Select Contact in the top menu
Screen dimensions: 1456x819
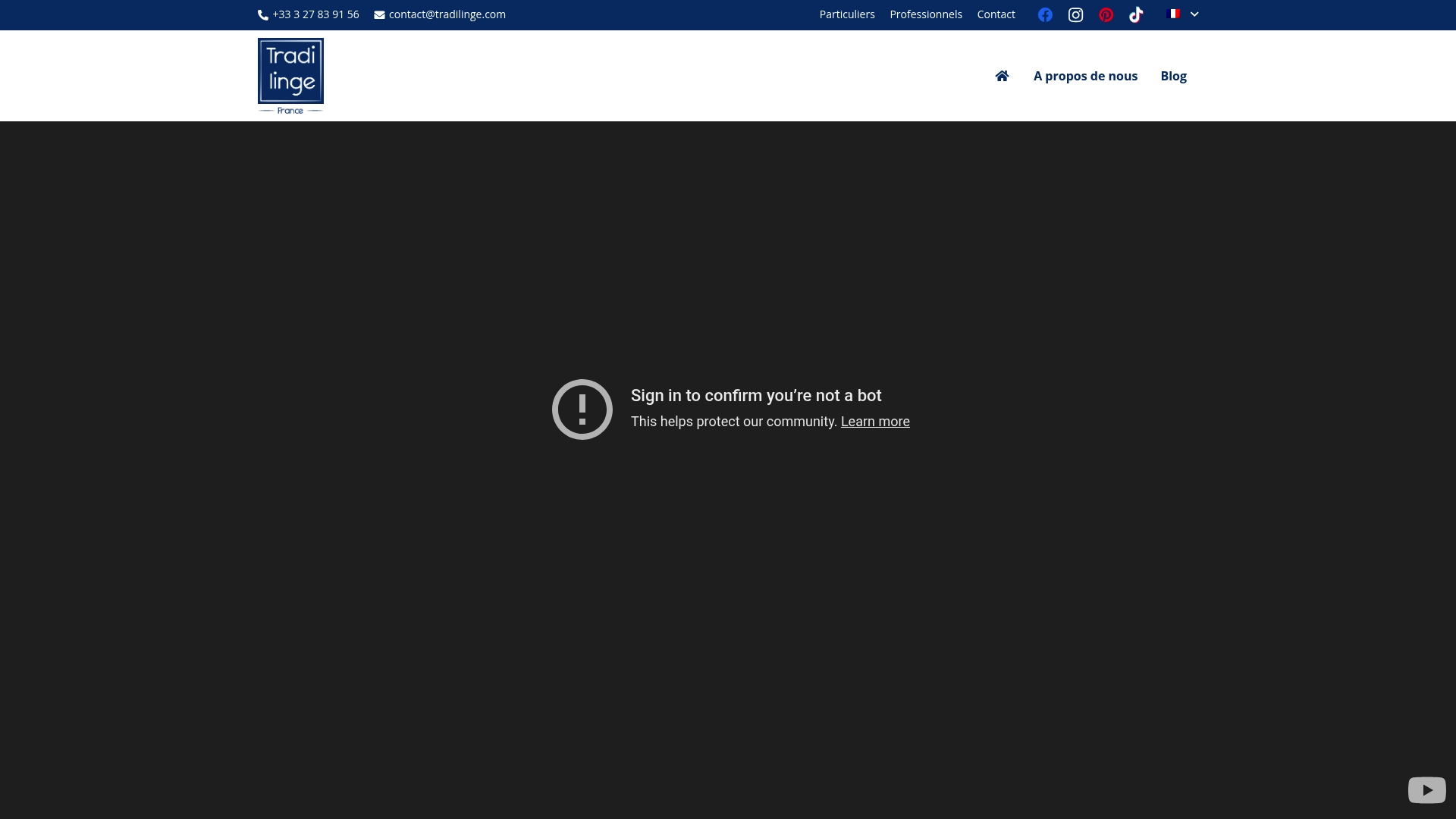996,14
